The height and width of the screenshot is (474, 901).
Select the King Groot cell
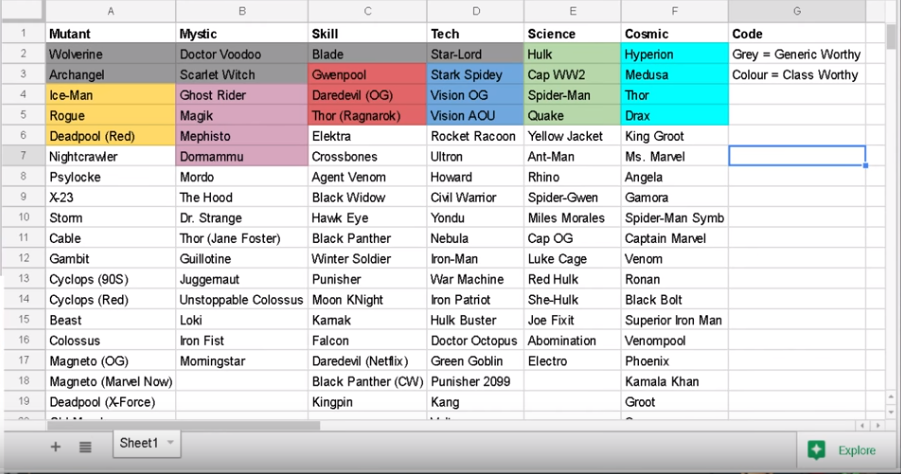675,136
